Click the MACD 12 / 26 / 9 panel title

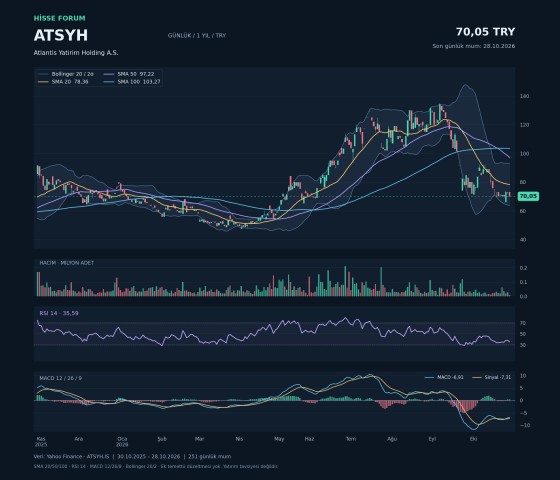(x=60, y=378)
